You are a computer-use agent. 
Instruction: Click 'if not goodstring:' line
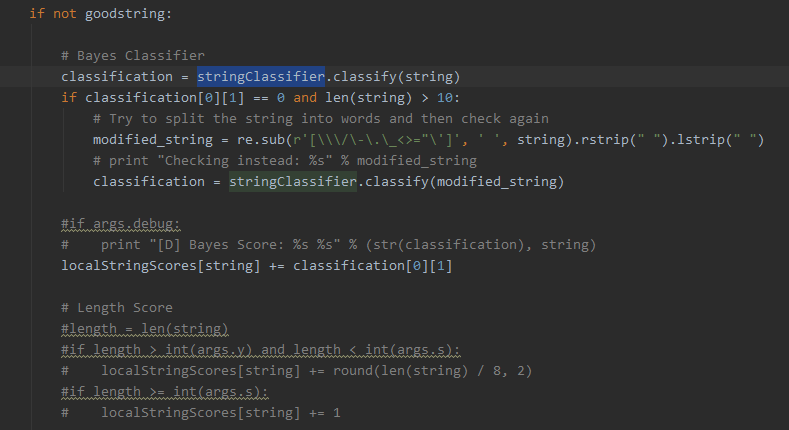point(101,14)
